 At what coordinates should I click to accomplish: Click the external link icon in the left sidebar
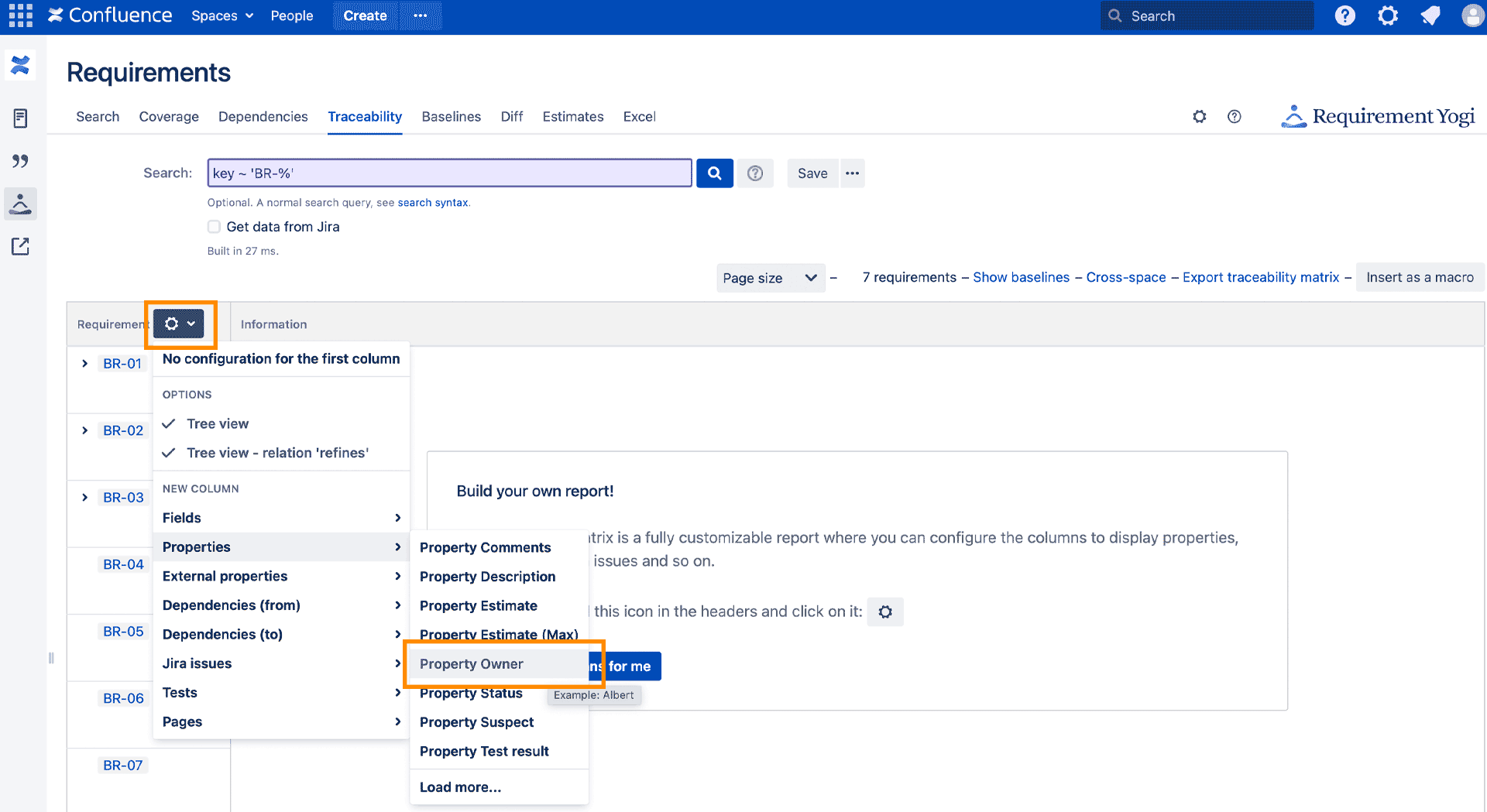pyautogui.click(x=20, y=246)
